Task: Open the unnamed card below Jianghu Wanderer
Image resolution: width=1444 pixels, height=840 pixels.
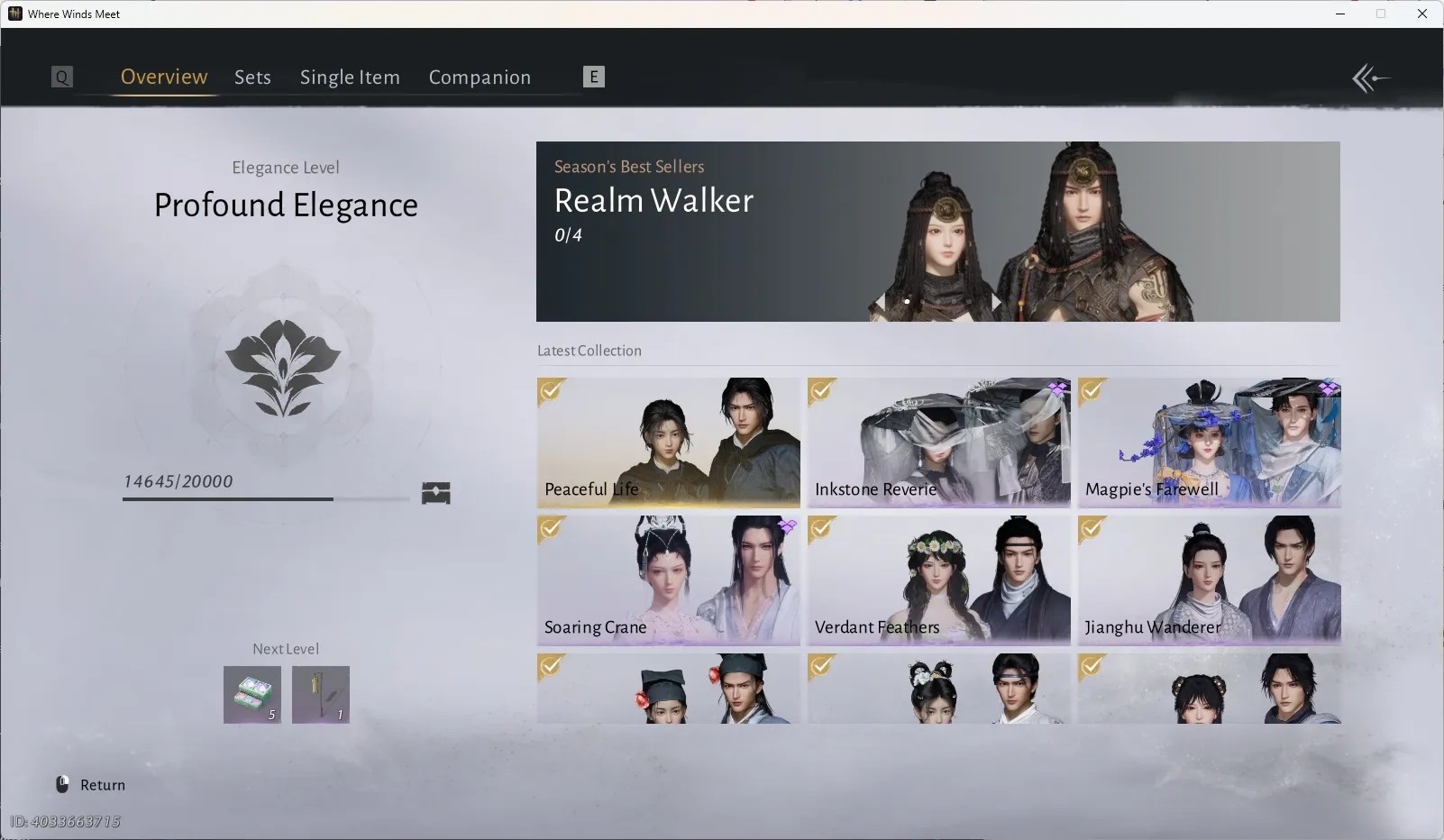Action: point(1210,689)
